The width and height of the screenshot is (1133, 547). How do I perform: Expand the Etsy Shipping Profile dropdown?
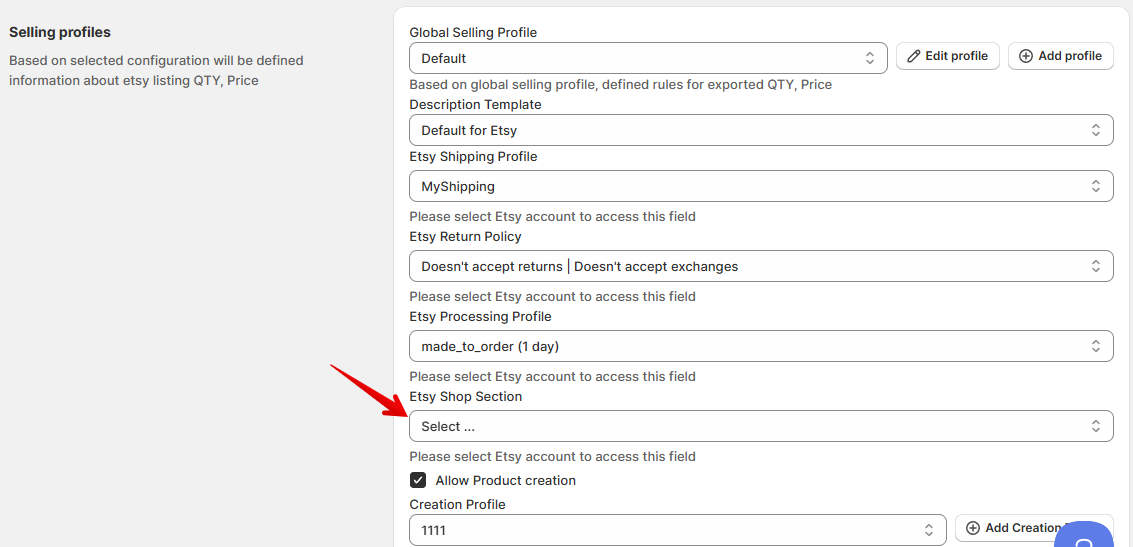tap(760, 186)
